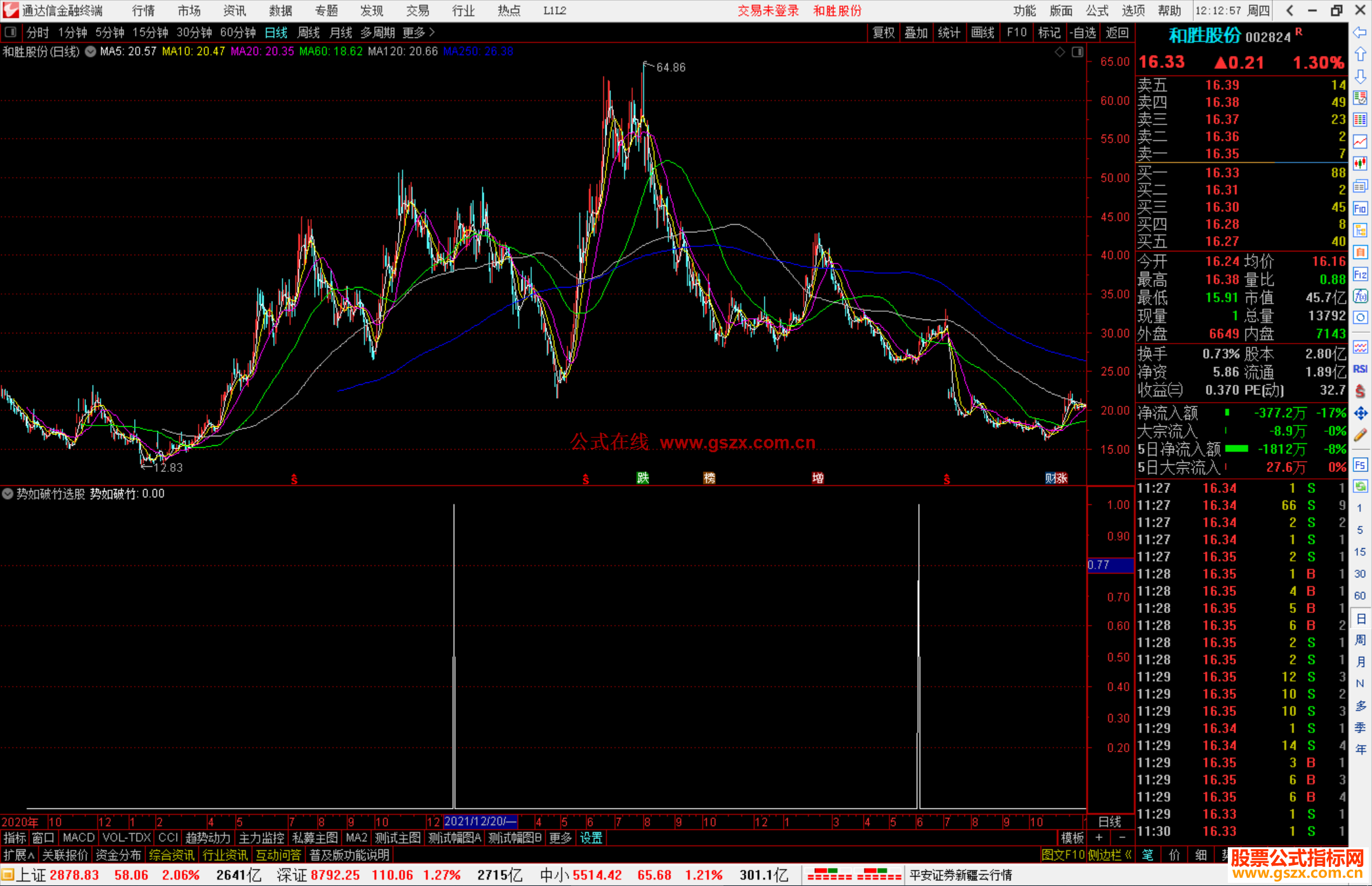Click the 设置 link in indicator bar
The image size is (1372, 886).
point(591,838)
